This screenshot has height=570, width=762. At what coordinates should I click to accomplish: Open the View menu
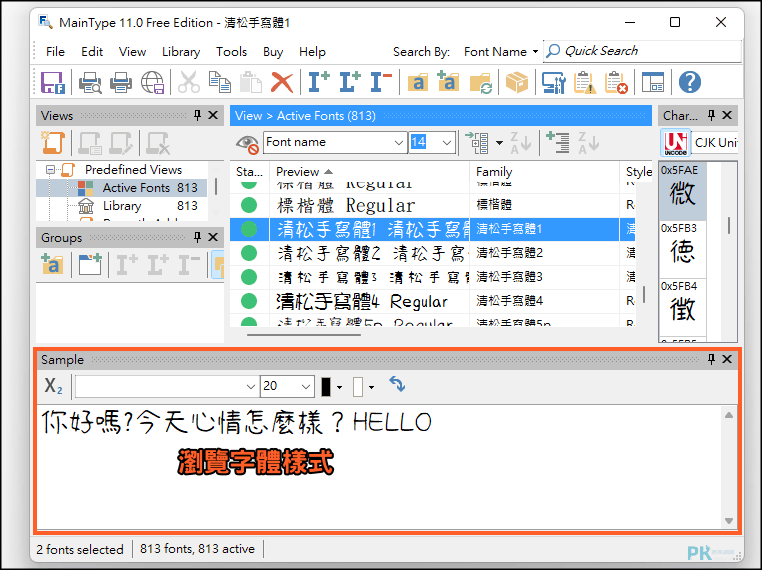132,52
